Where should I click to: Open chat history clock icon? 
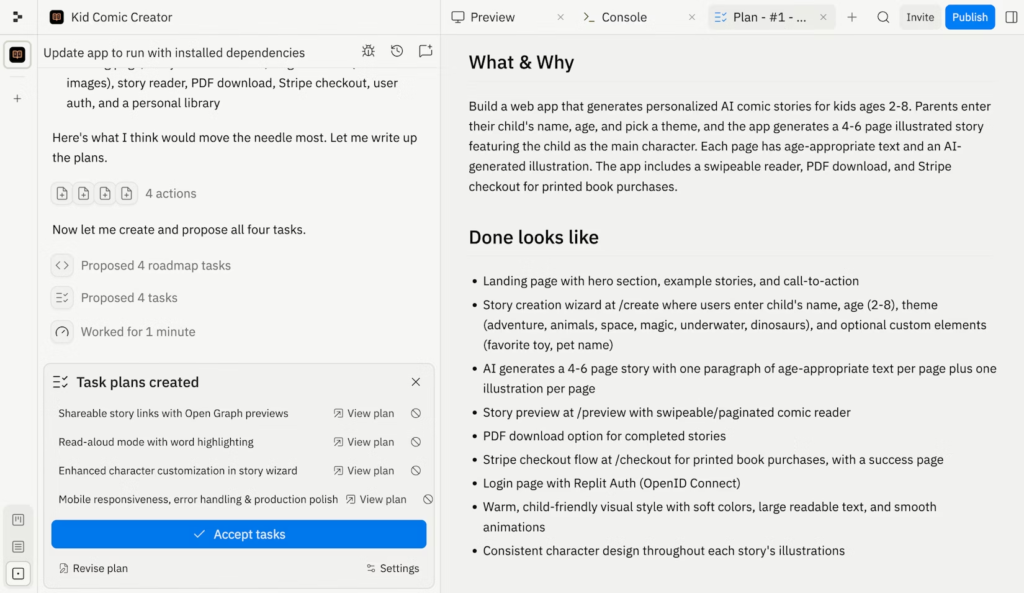pos(397,52)
